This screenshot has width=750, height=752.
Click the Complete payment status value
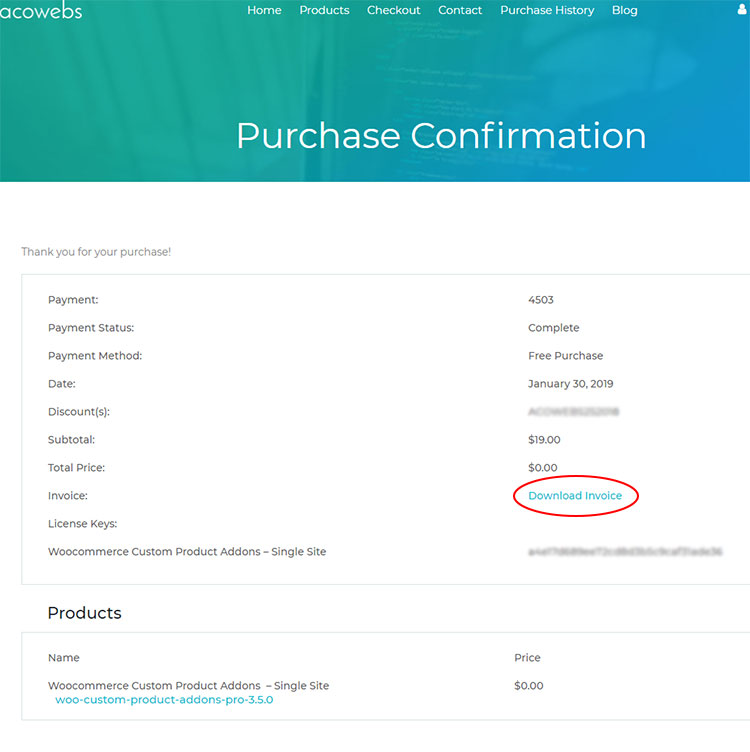coord(553,328)
